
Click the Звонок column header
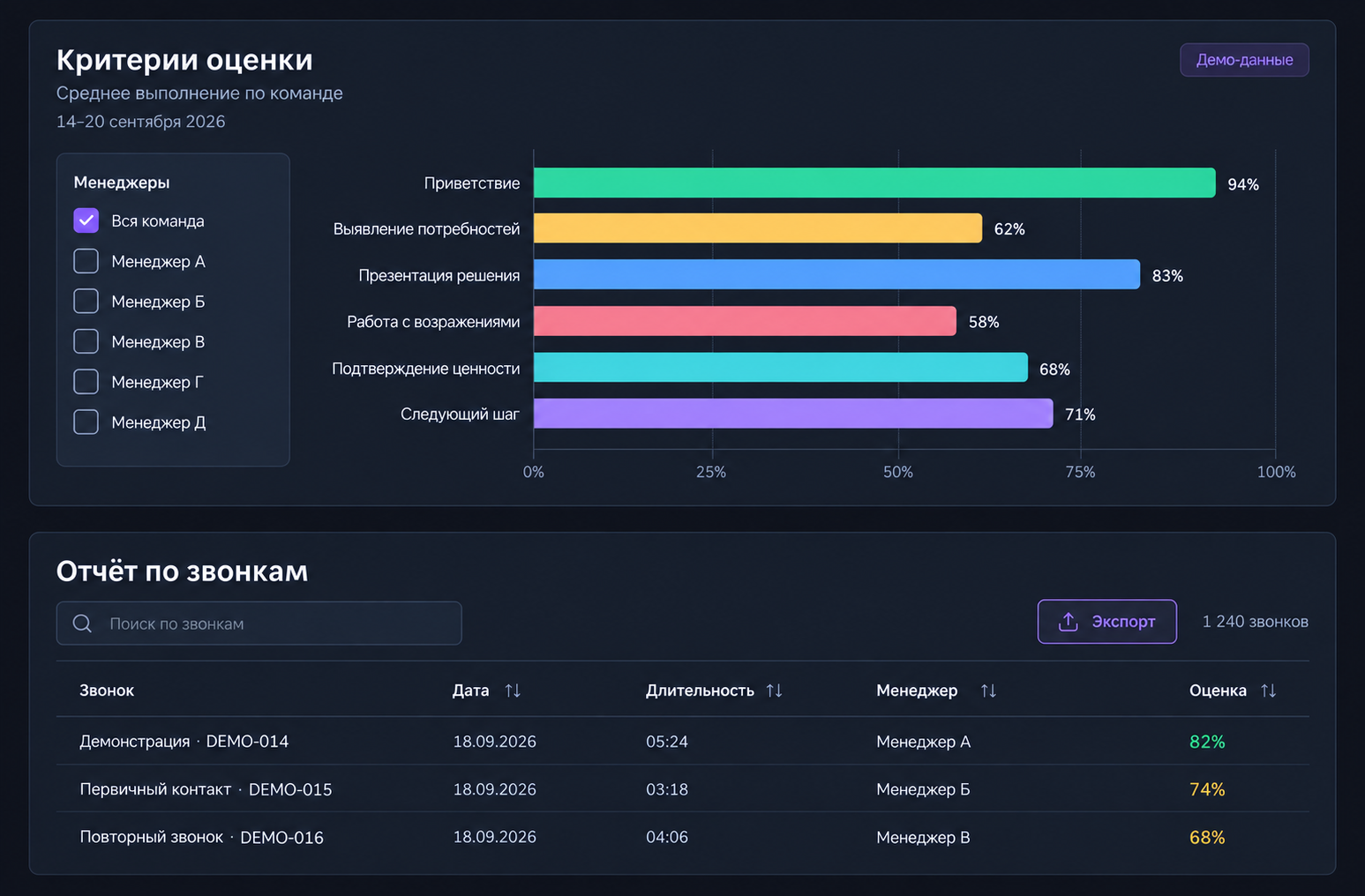(107, 691)
